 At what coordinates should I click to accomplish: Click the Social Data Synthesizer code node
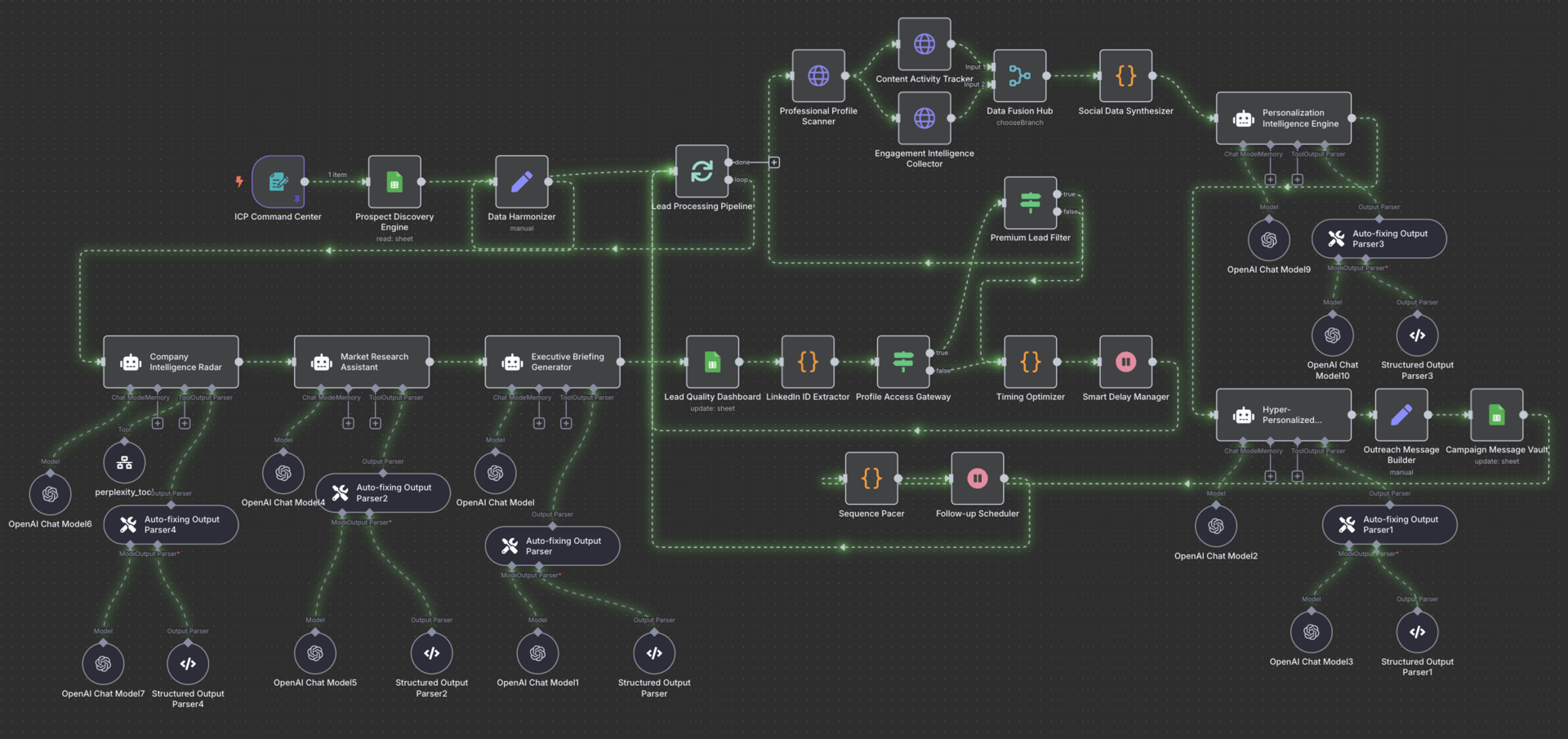1125,76
